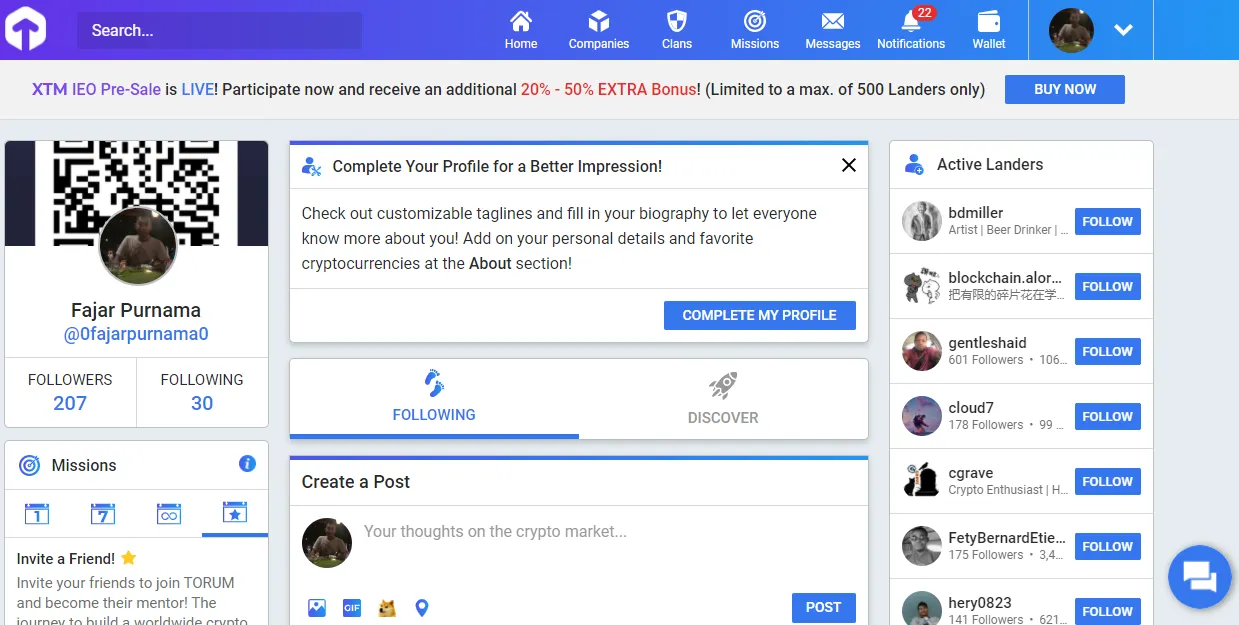The image size is (1239, 625).
Task: Switch to the FOLLOWING feed tab
Action: click(x=434, y=397)
